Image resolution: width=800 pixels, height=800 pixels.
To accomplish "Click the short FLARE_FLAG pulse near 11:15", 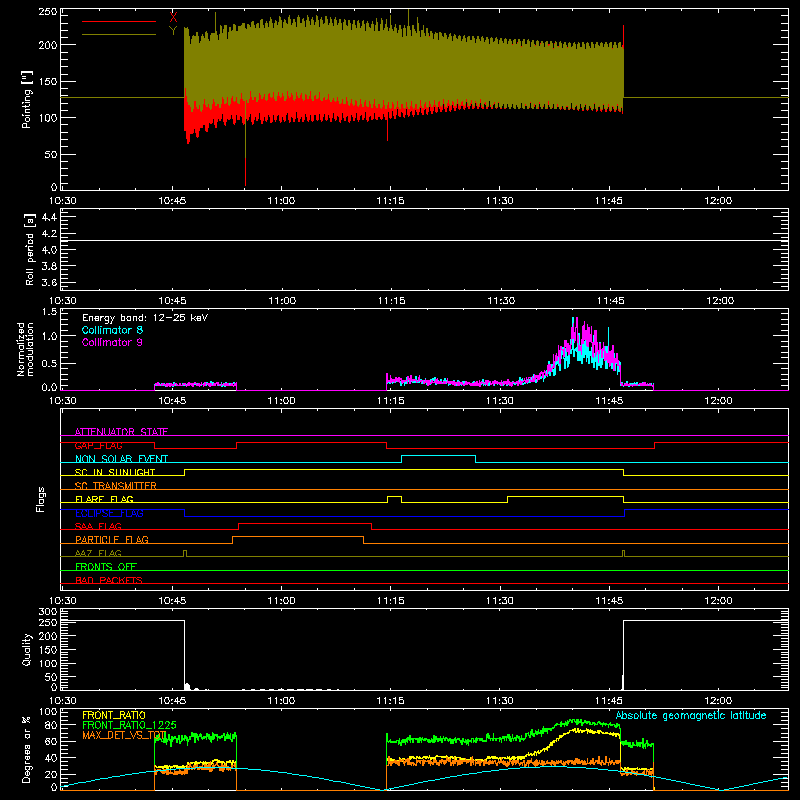I will pyautogui.click(x=394, y=496).
